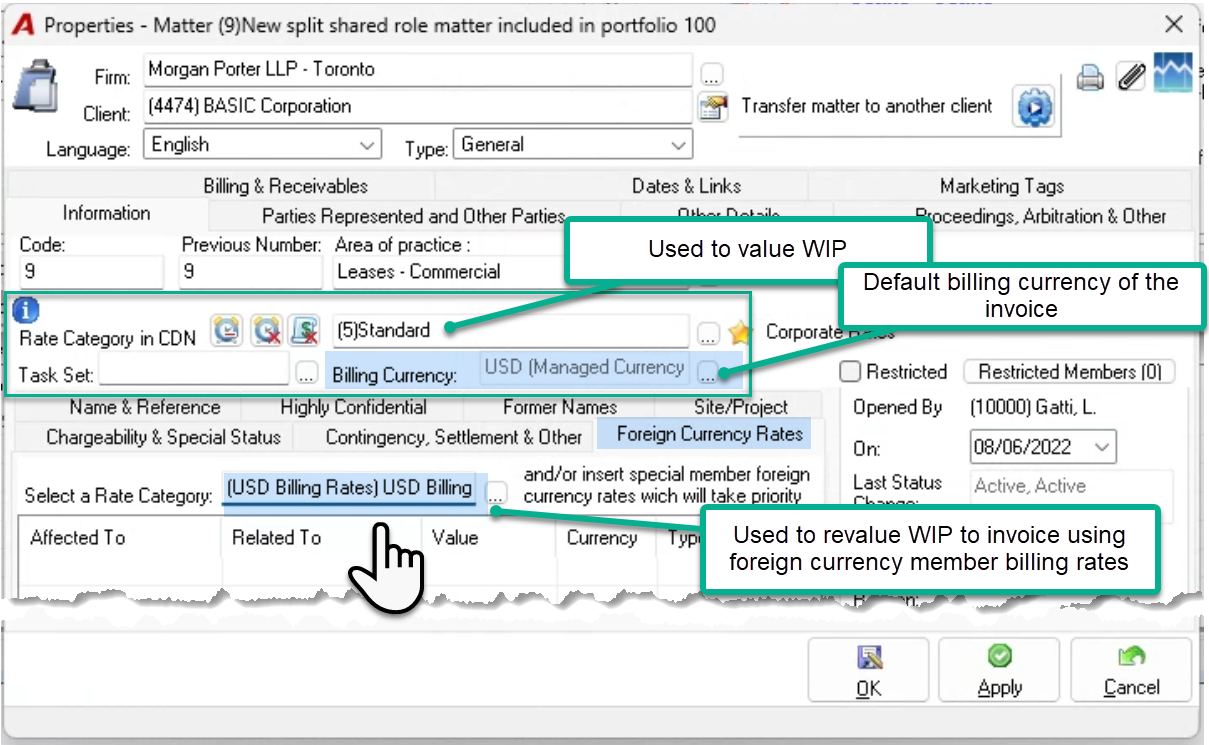Viewport: 1209px width, 745px height.
Task: Click into the Code input field
Action: (90, 272)
